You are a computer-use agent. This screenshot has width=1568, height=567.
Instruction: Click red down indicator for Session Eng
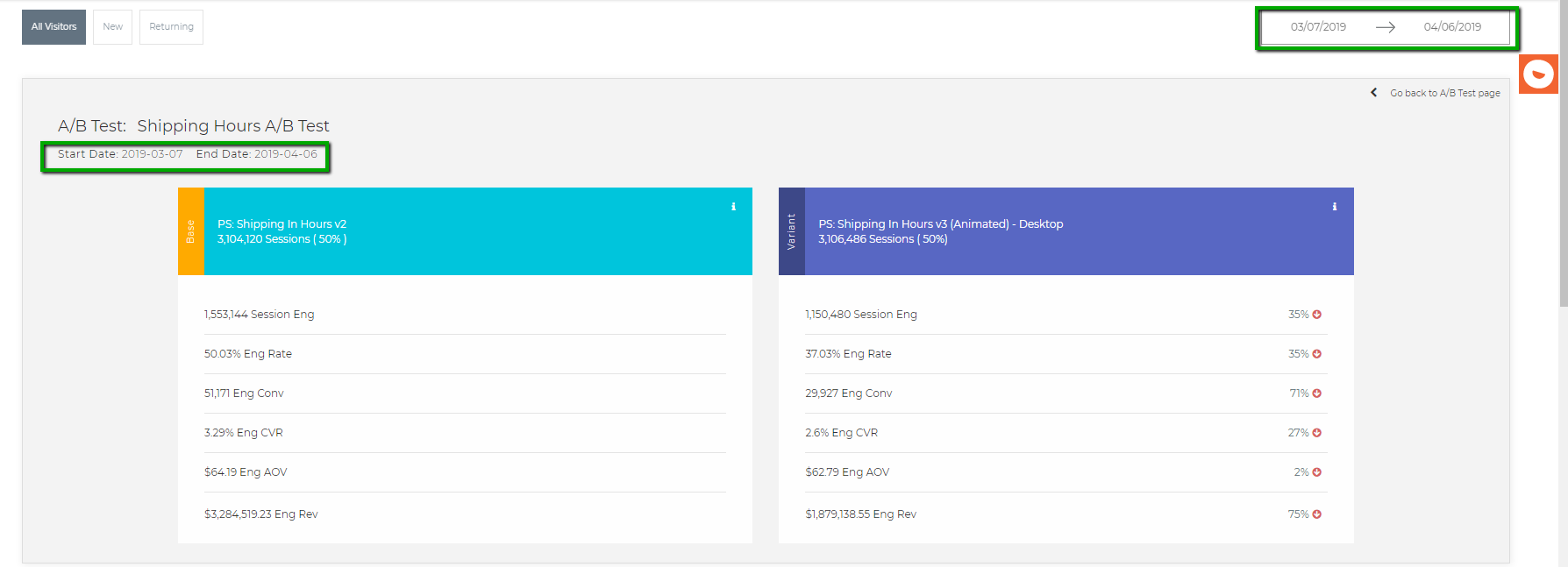[x=1316, y=315]
